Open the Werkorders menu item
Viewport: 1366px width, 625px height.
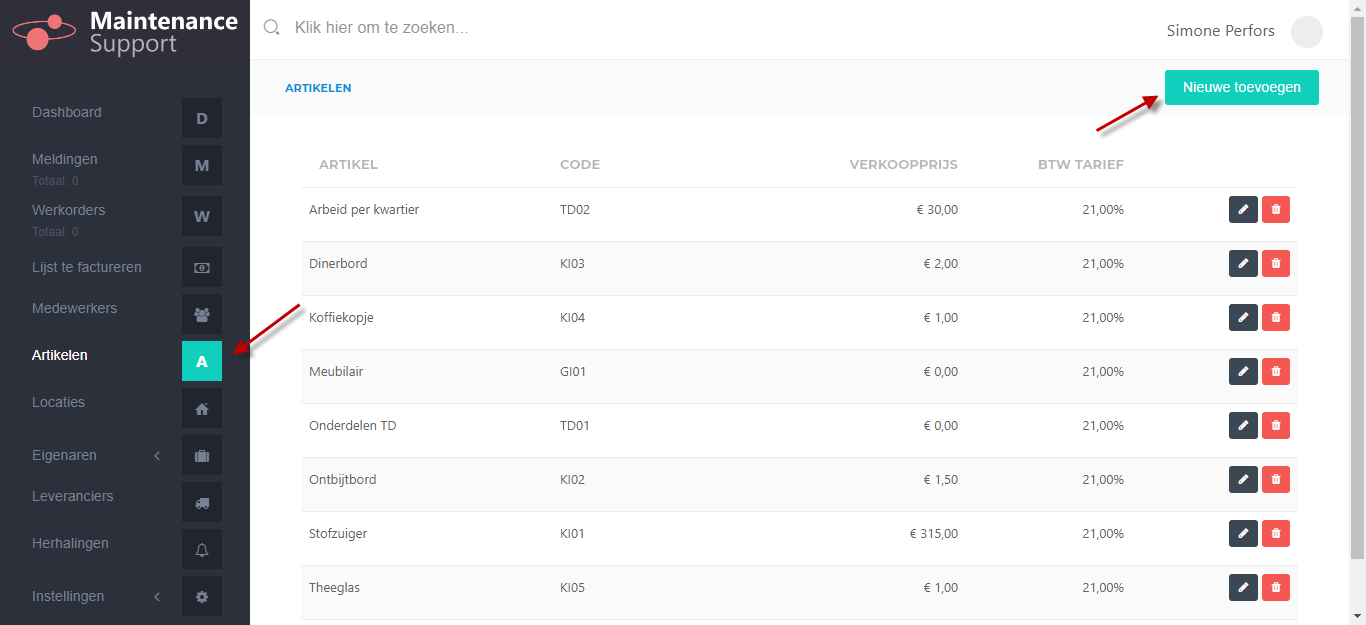[68, 210]
